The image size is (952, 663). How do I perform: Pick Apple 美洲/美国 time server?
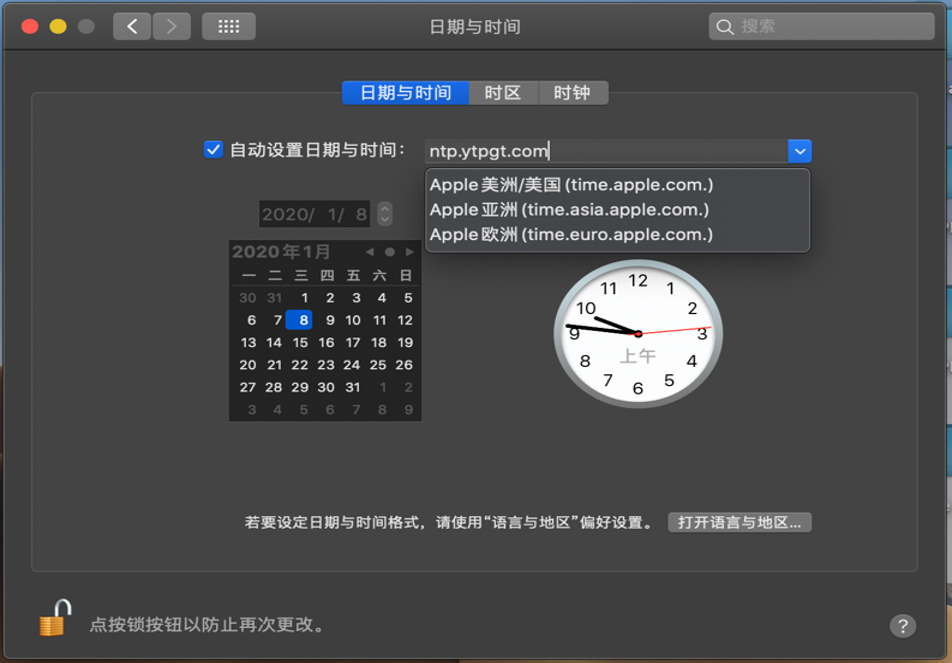point(571,185)
